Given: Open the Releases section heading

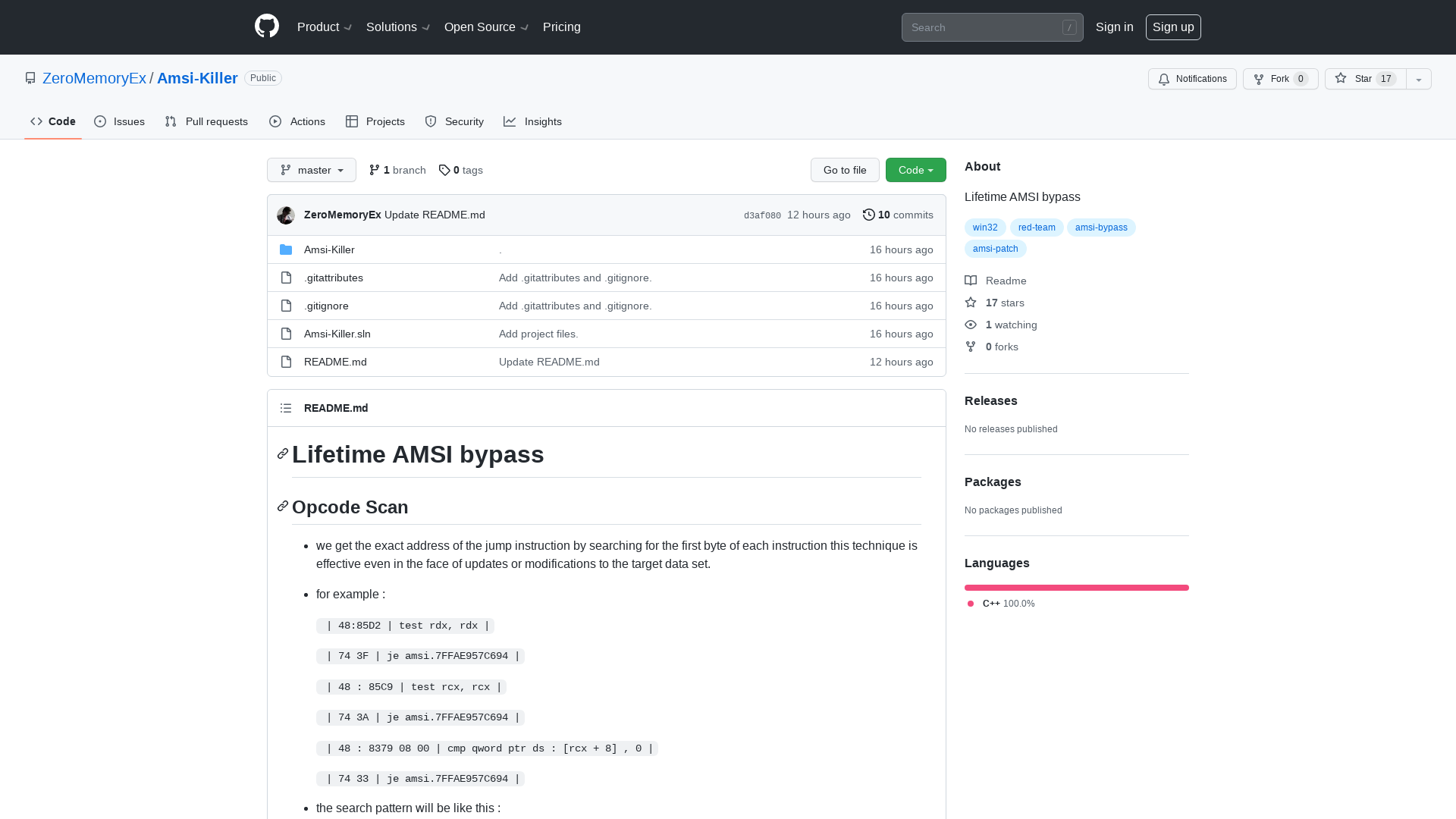Looking at the screenshot, I should 991,400.
